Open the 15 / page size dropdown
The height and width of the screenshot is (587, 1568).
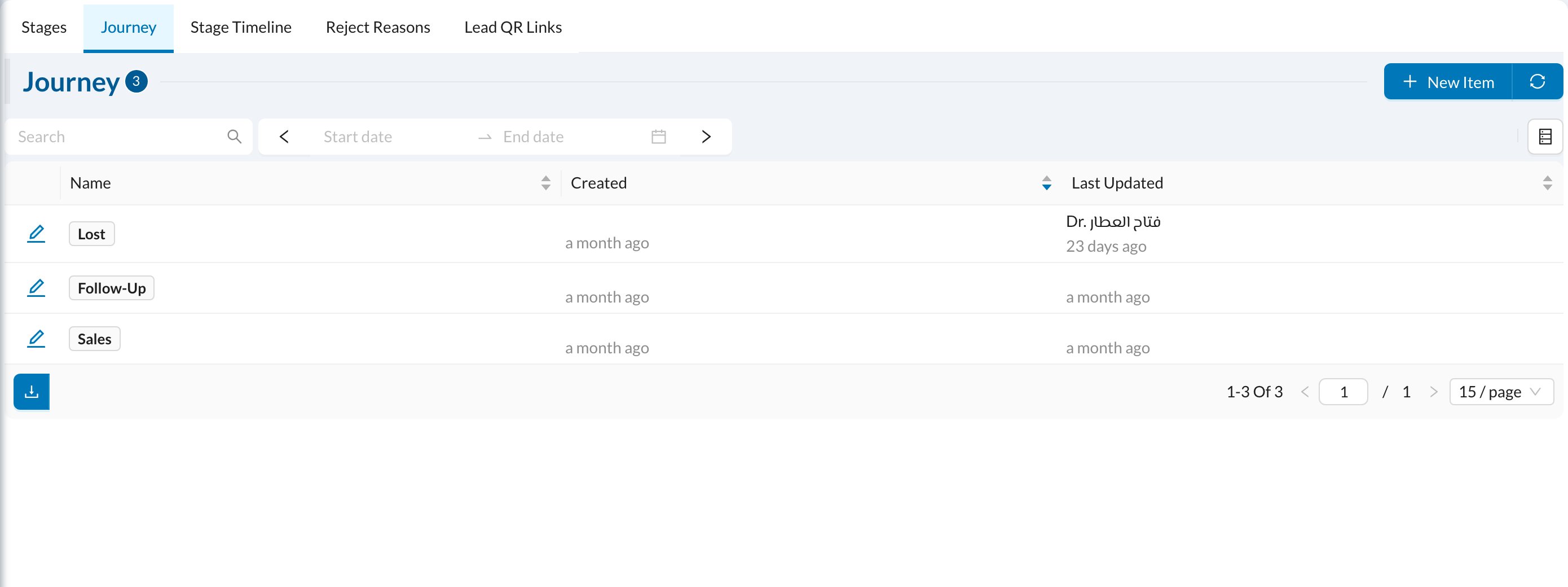coord(1501,392)
